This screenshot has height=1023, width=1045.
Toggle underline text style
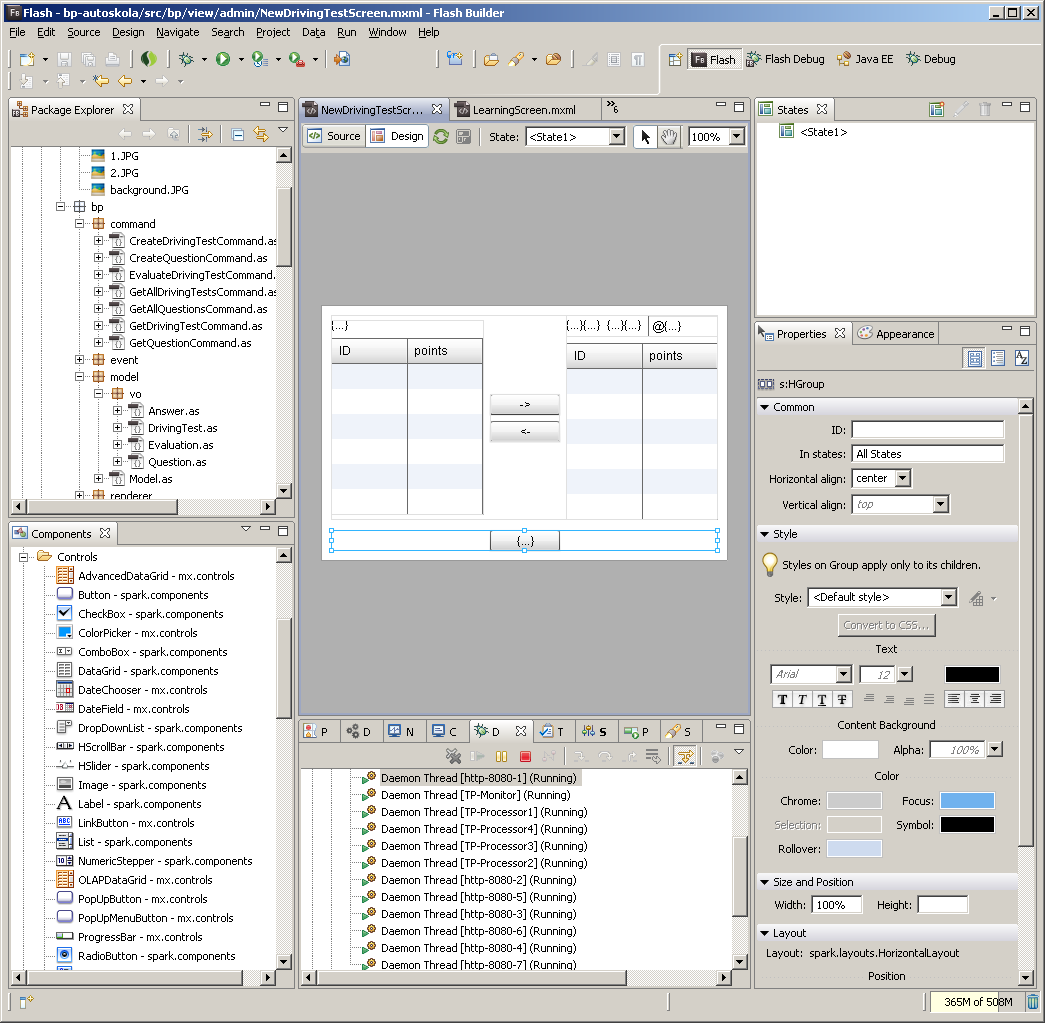tap(822, 699)
